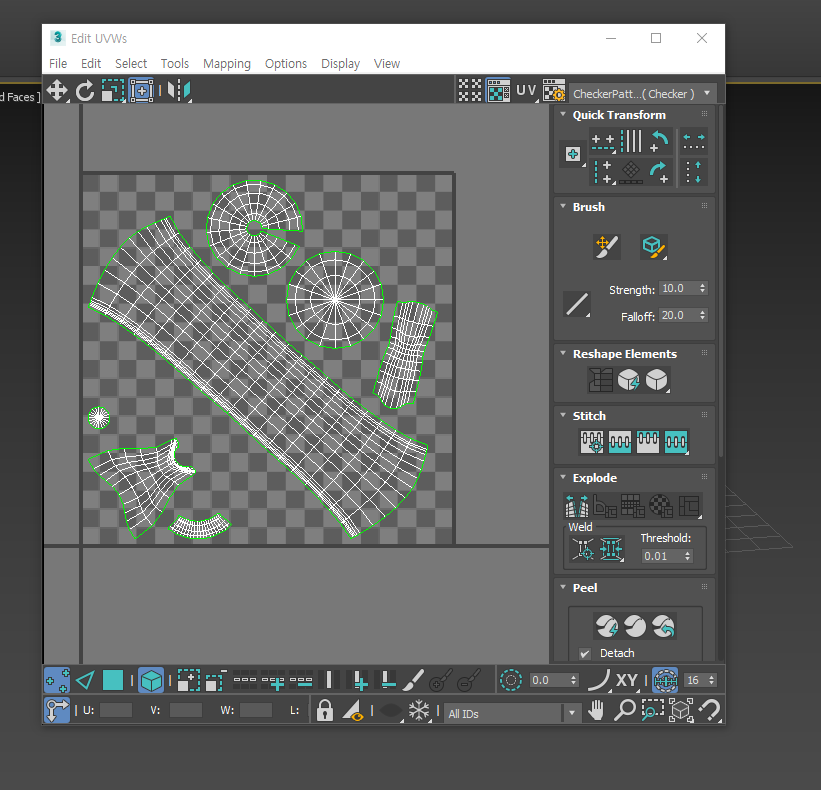This screenshot has height=790, width=821.
Task: Click the Mirror Horizontally tool
Action: tap(178, 91)
